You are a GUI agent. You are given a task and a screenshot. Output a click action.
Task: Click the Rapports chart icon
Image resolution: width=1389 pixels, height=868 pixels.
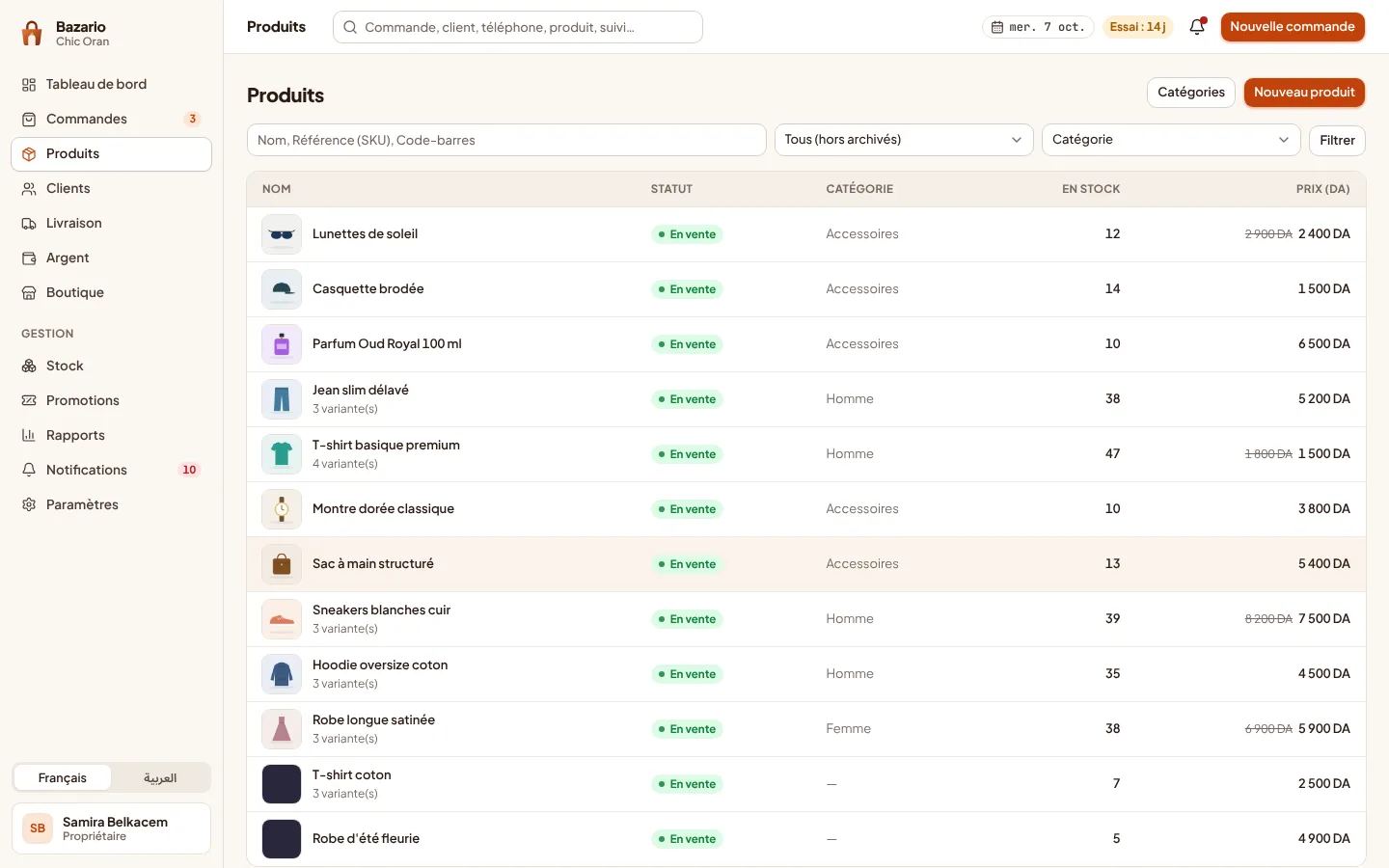[x=29, y=436]
